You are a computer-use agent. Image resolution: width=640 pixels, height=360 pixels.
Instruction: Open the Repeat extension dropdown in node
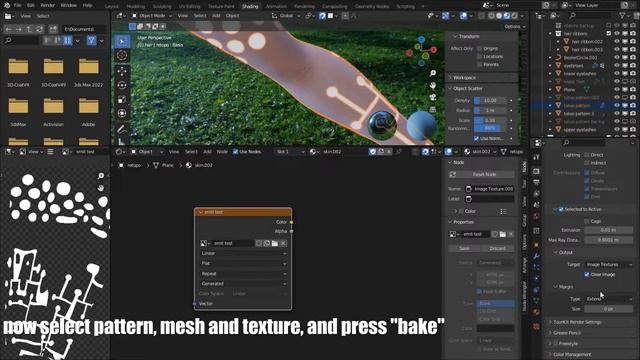(x=243, y=274)
